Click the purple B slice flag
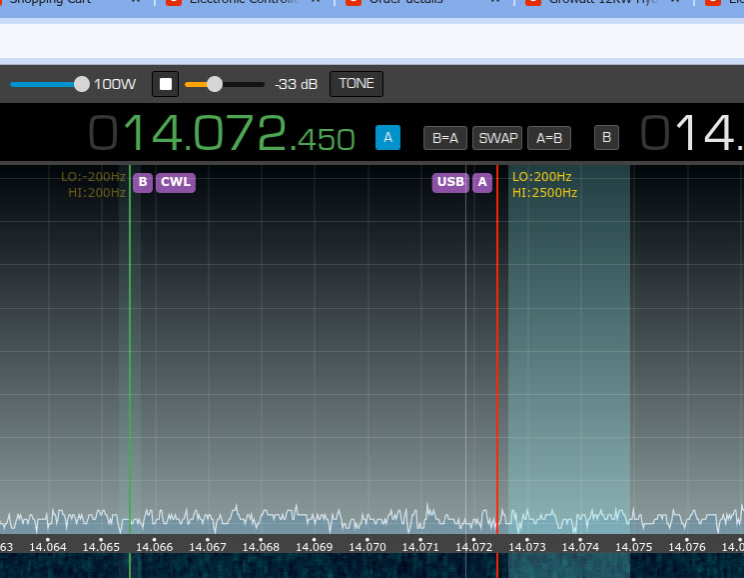Viewport: 744px width, 578px height. [x=143, y=182]
